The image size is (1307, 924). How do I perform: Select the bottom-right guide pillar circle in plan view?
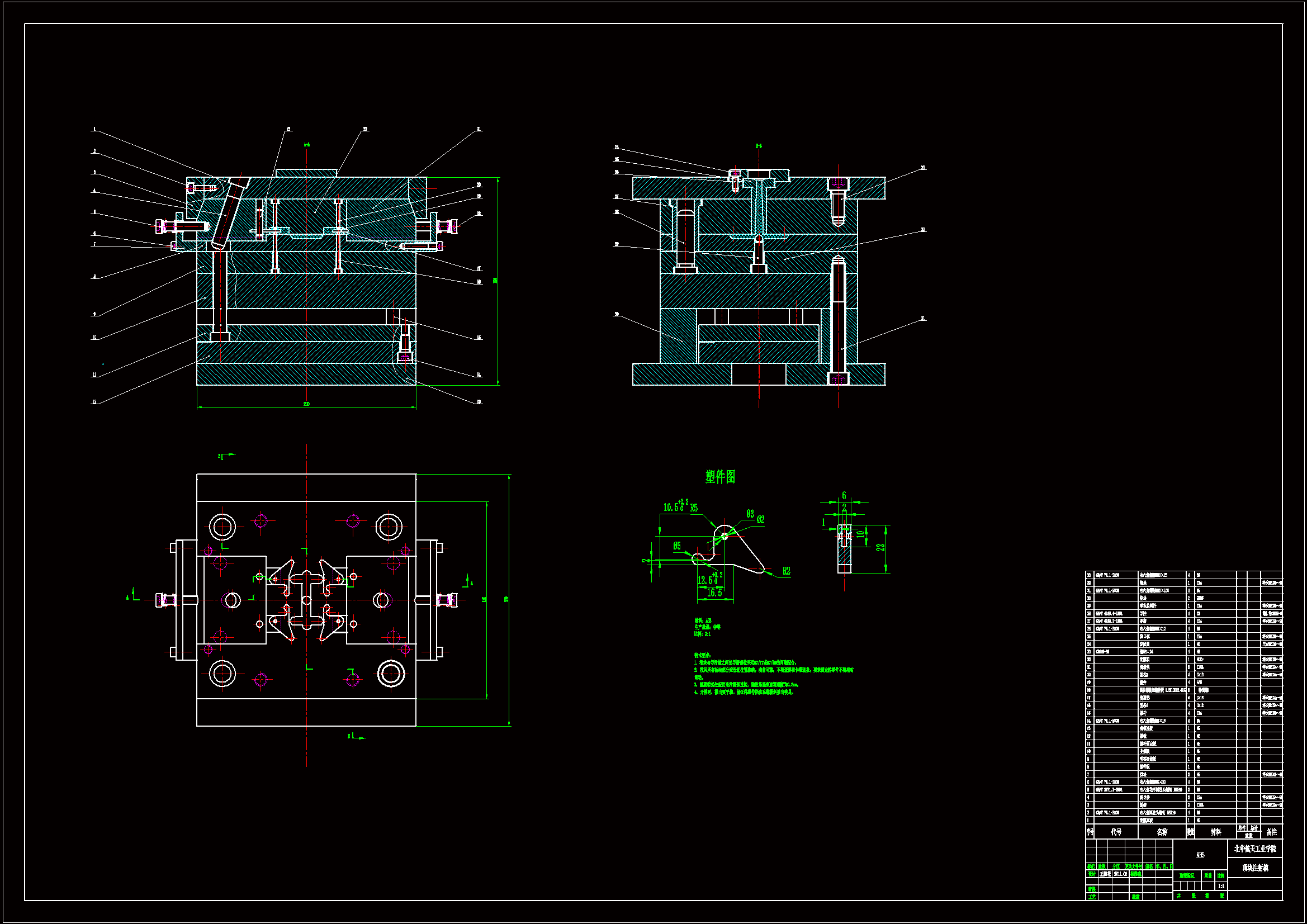[x=391, y=674]
